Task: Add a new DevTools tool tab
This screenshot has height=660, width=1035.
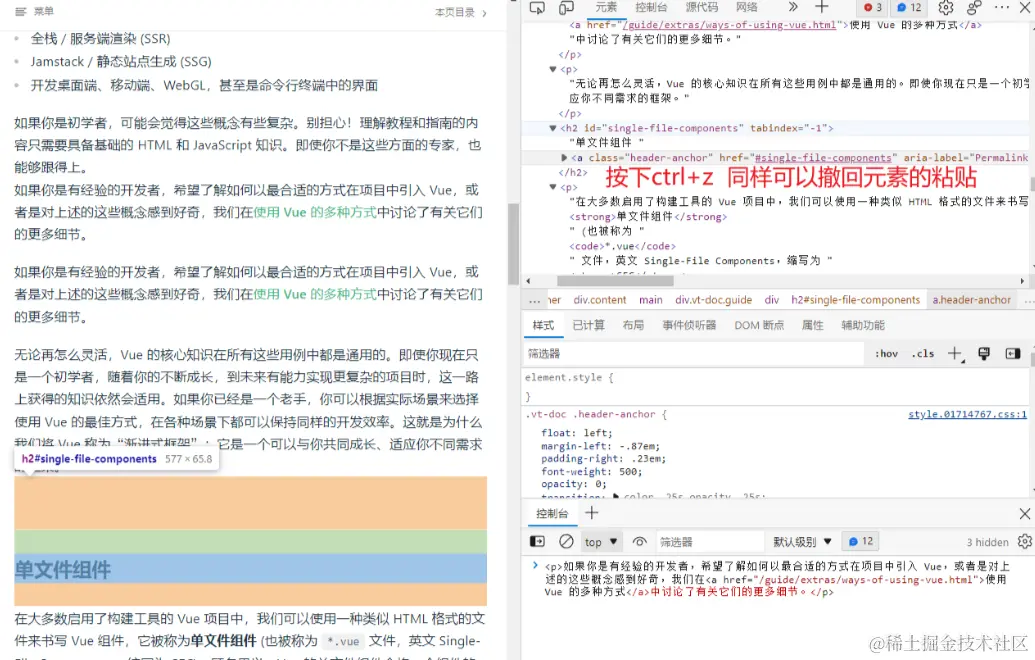Action: point(821,7)
